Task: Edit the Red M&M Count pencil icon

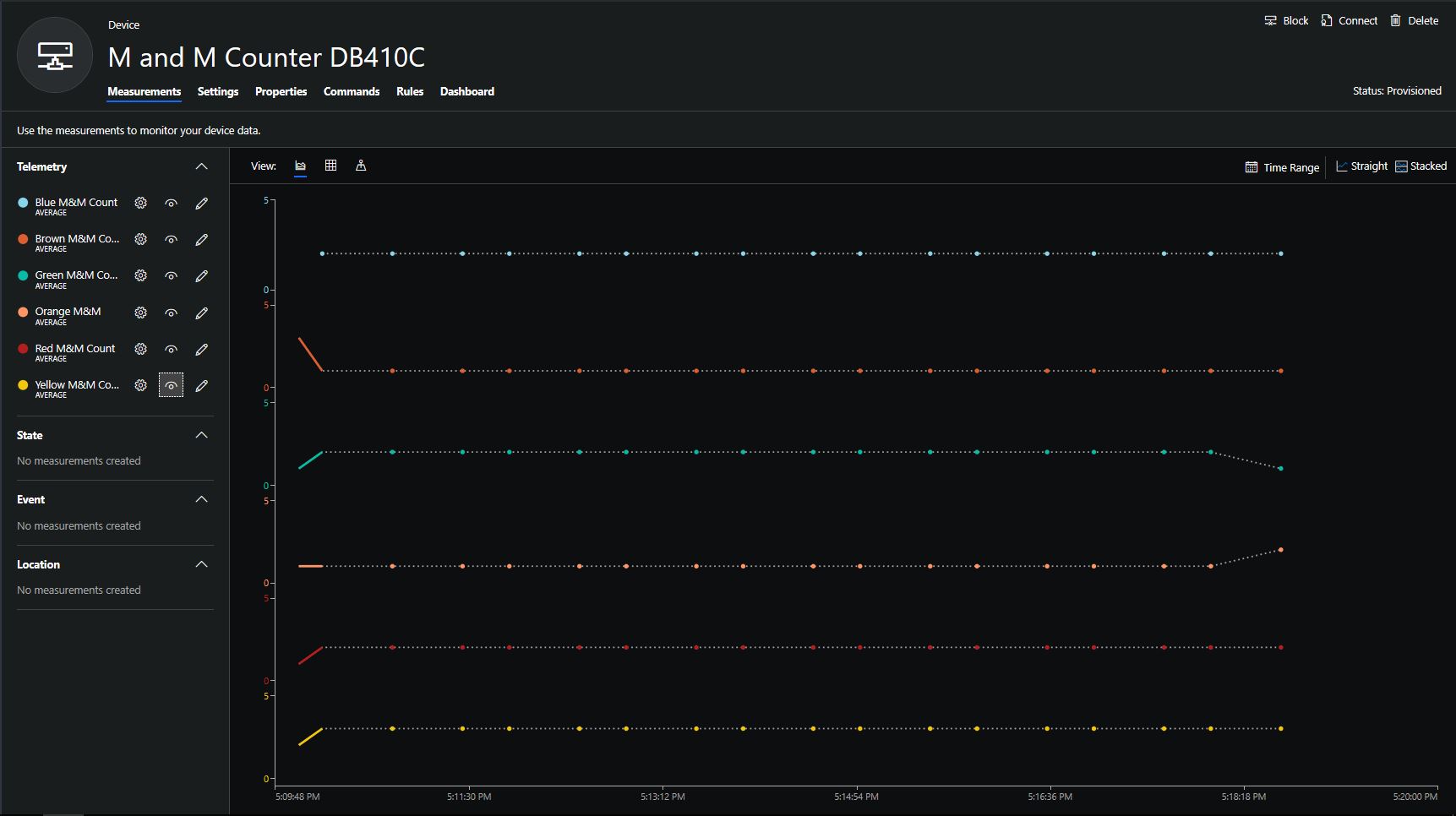Action: [201, 349]
